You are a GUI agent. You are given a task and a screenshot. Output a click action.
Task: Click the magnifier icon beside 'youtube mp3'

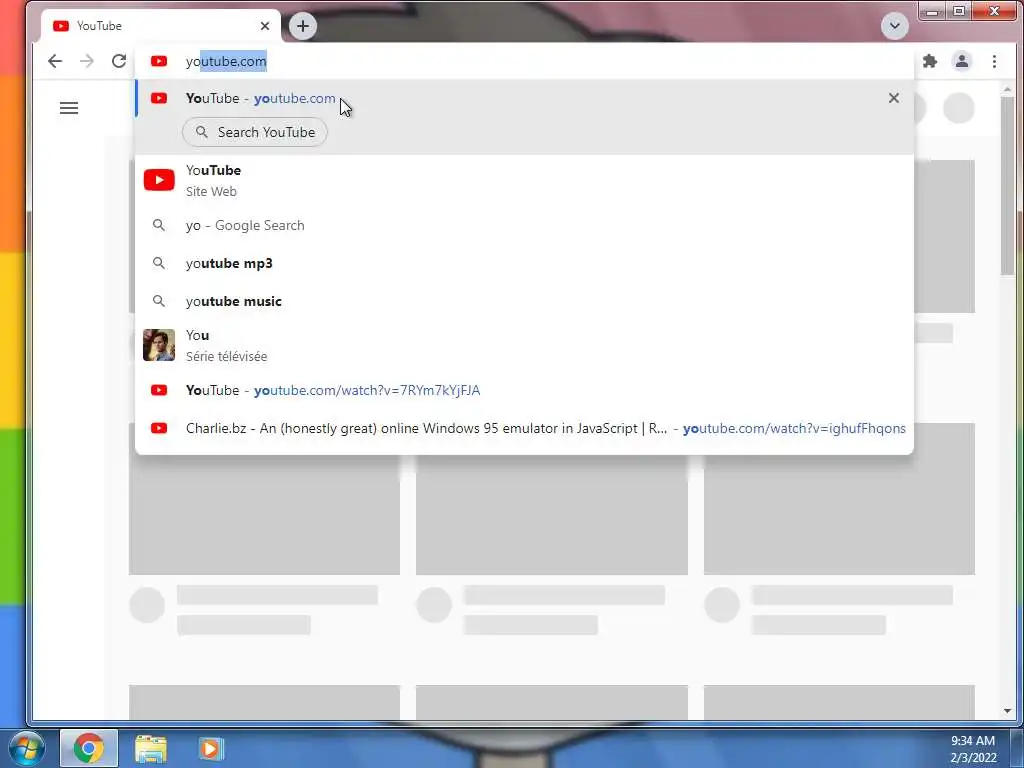159,263
